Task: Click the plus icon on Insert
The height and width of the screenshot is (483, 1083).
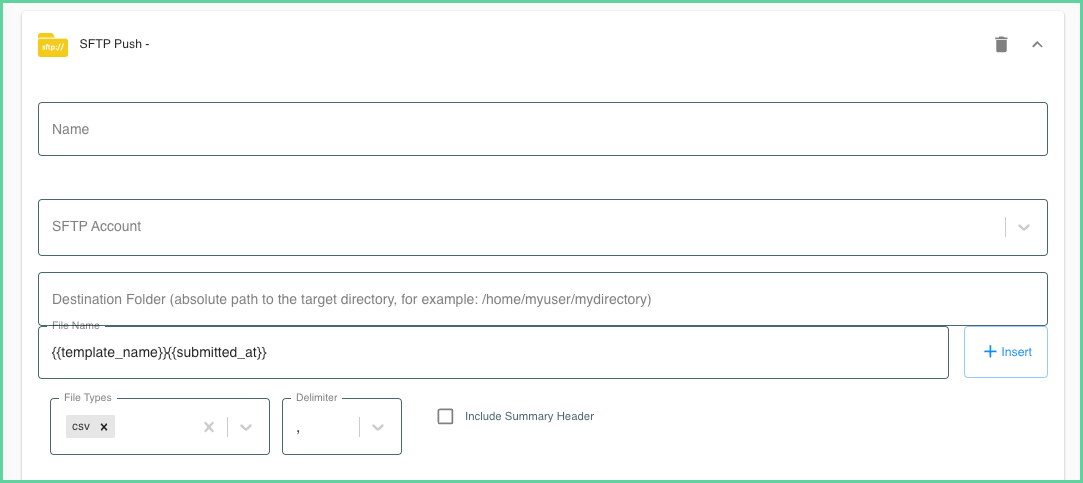Action: tap(990, 352)
